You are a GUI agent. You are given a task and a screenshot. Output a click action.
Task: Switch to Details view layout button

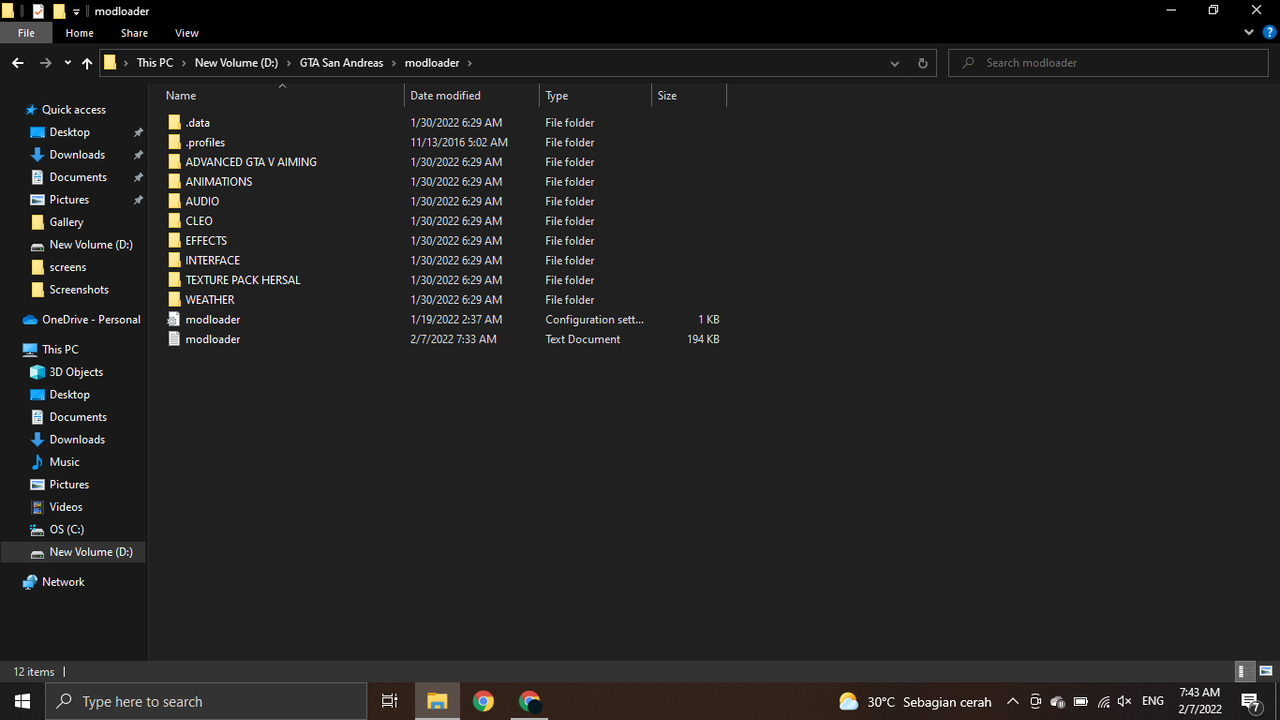(x=1244, y=671)
